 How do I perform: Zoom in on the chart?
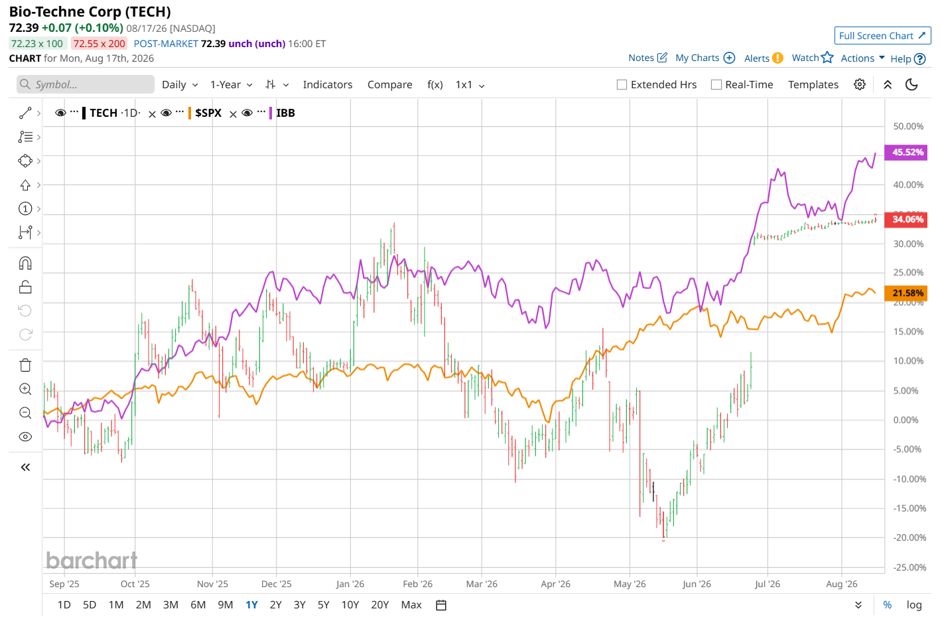point(25,389)
